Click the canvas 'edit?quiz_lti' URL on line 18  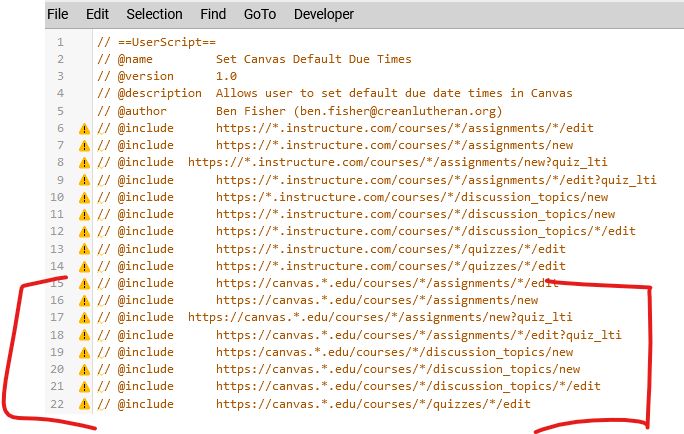419,335
